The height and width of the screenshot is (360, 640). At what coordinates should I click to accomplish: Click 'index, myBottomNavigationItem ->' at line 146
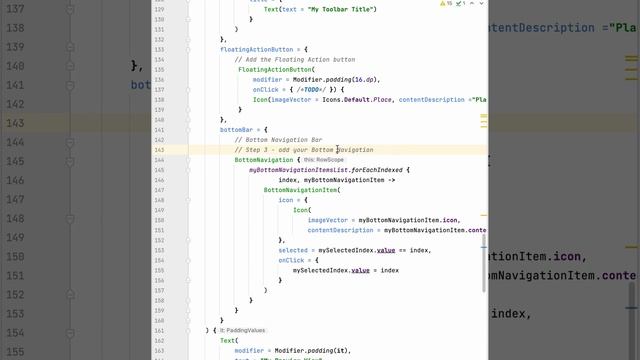point(337,180)
